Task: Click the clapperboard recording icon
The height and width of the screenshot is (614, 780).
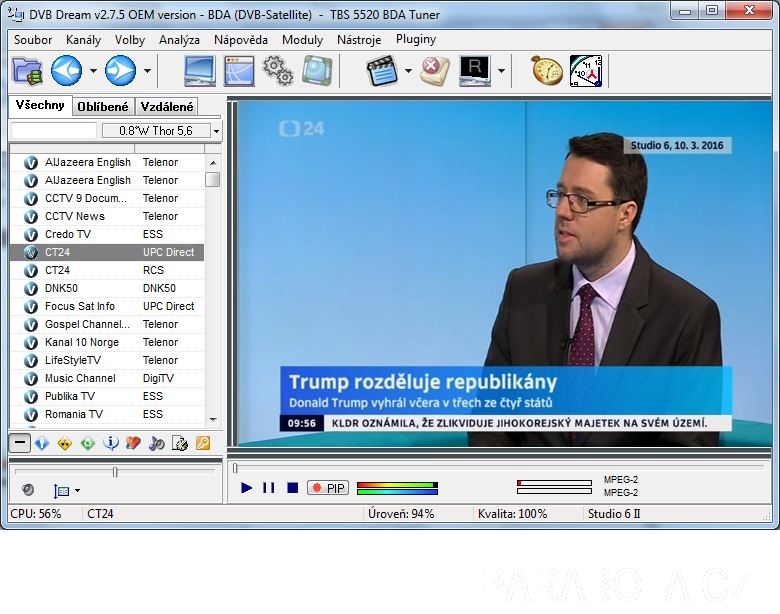Action: 382,71
